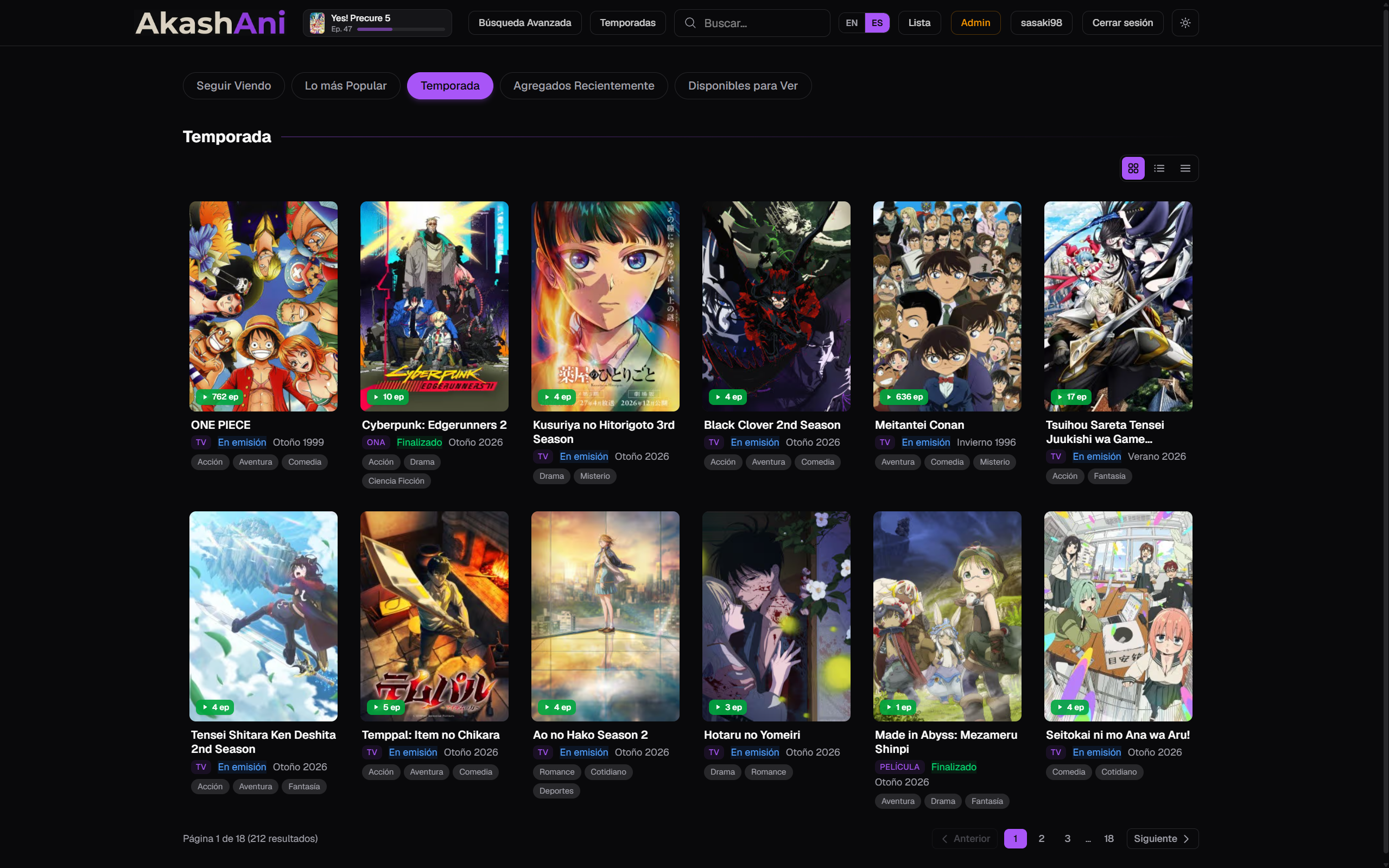1389x868 pixels.
Task: Click the 636 ep play badge
Action: coord(904,397)
